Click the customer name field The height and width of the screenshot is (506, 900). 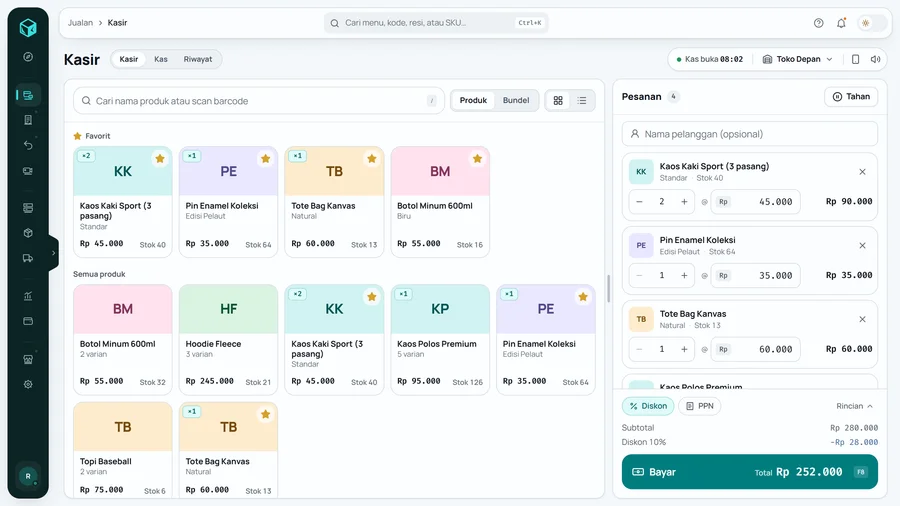tap(750, 134)
